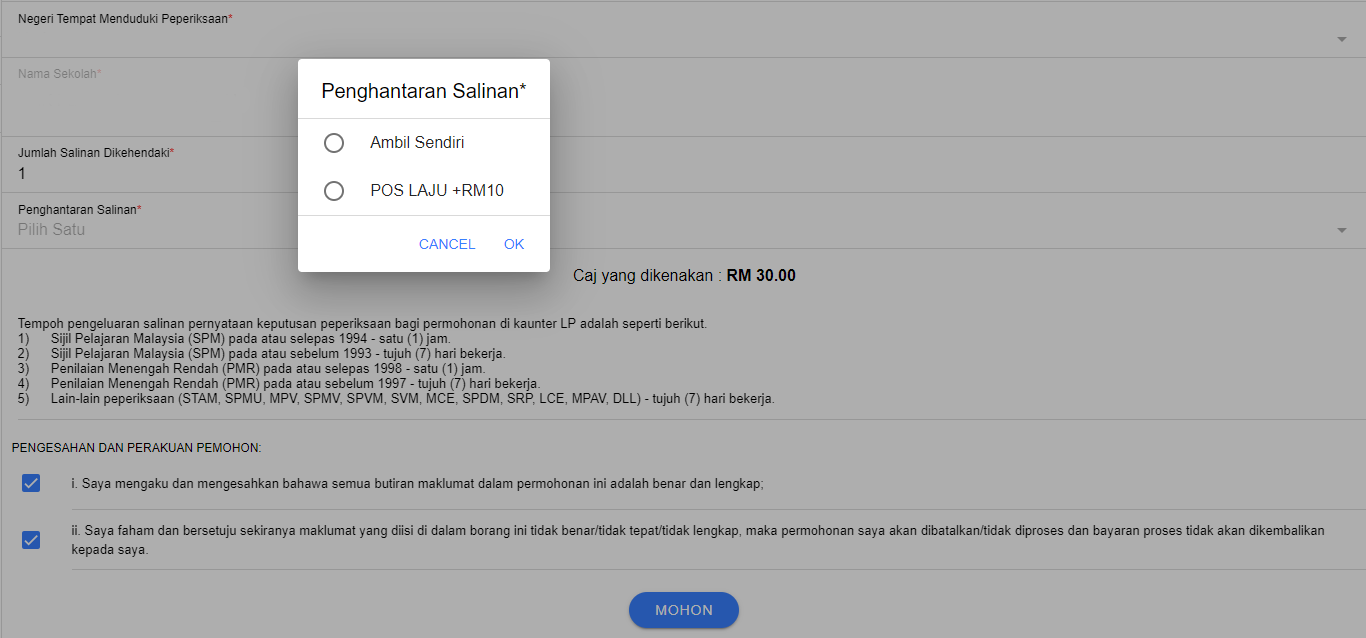Select the Ambil Sendiri radio circle
This screenshot has width=1366, height=638.
pos(334,143)
